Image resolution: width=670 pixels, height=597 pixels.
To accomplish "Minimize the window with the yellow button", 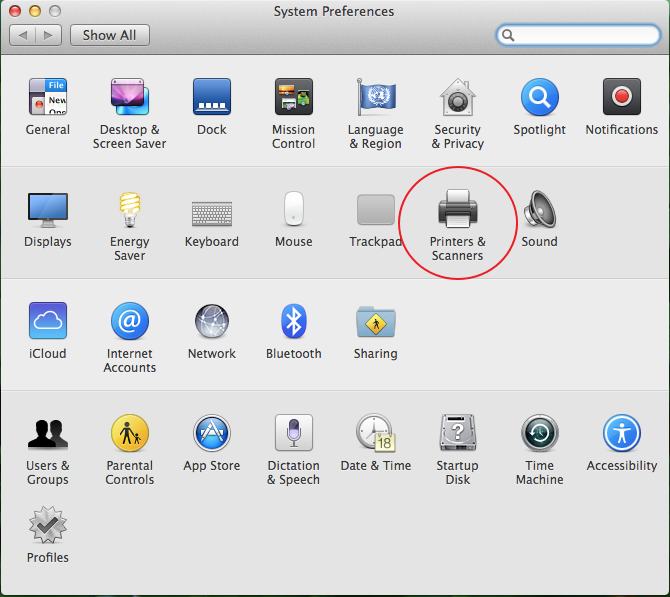I will click(x=35, y=11).
